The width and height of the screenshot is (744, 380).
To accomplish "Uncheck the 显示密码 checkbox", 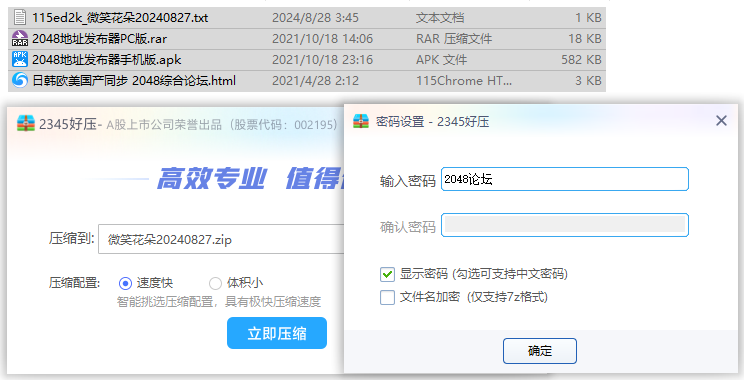I will (x=387, y=274).
